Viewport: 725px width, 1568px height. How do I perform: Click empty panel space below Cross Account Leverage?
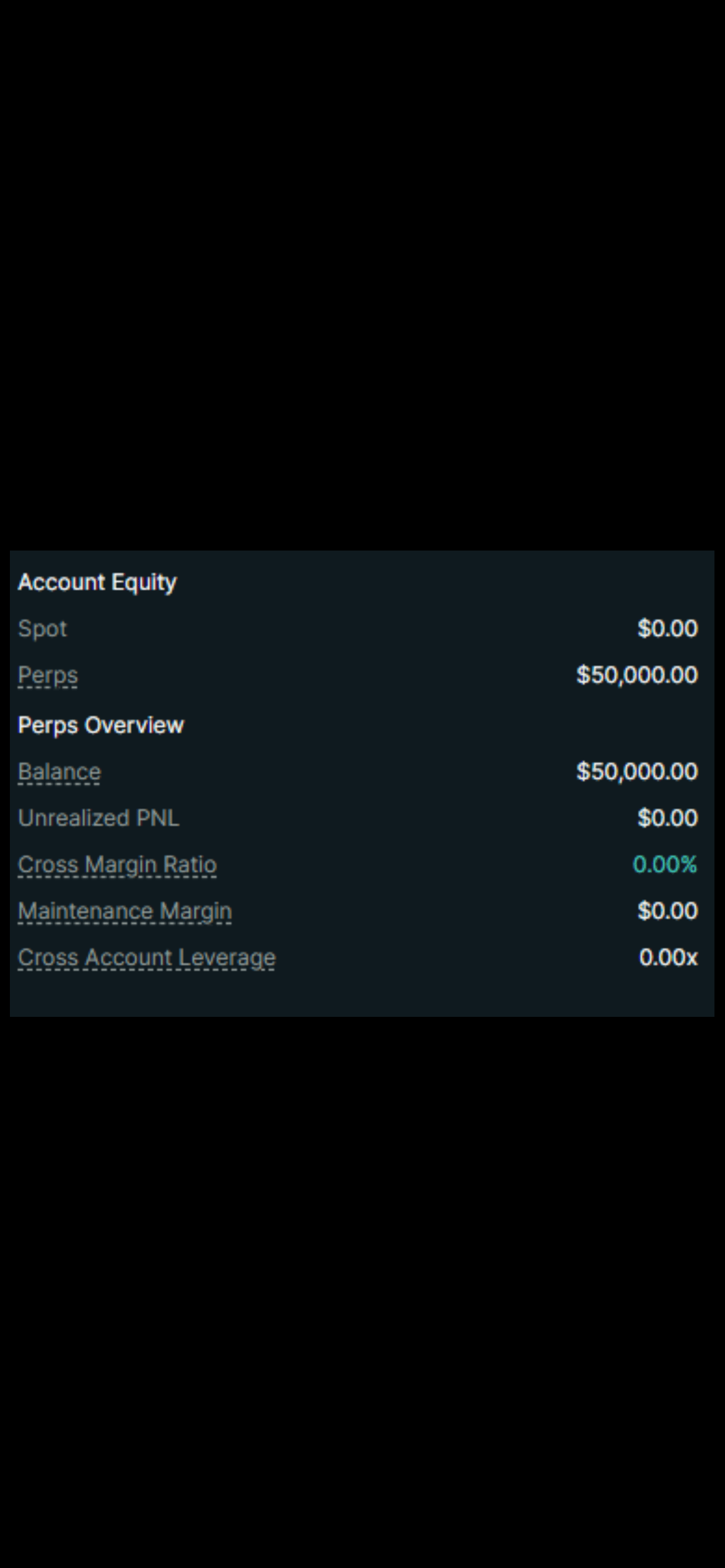pyautogui.click(x=362, y=995)
